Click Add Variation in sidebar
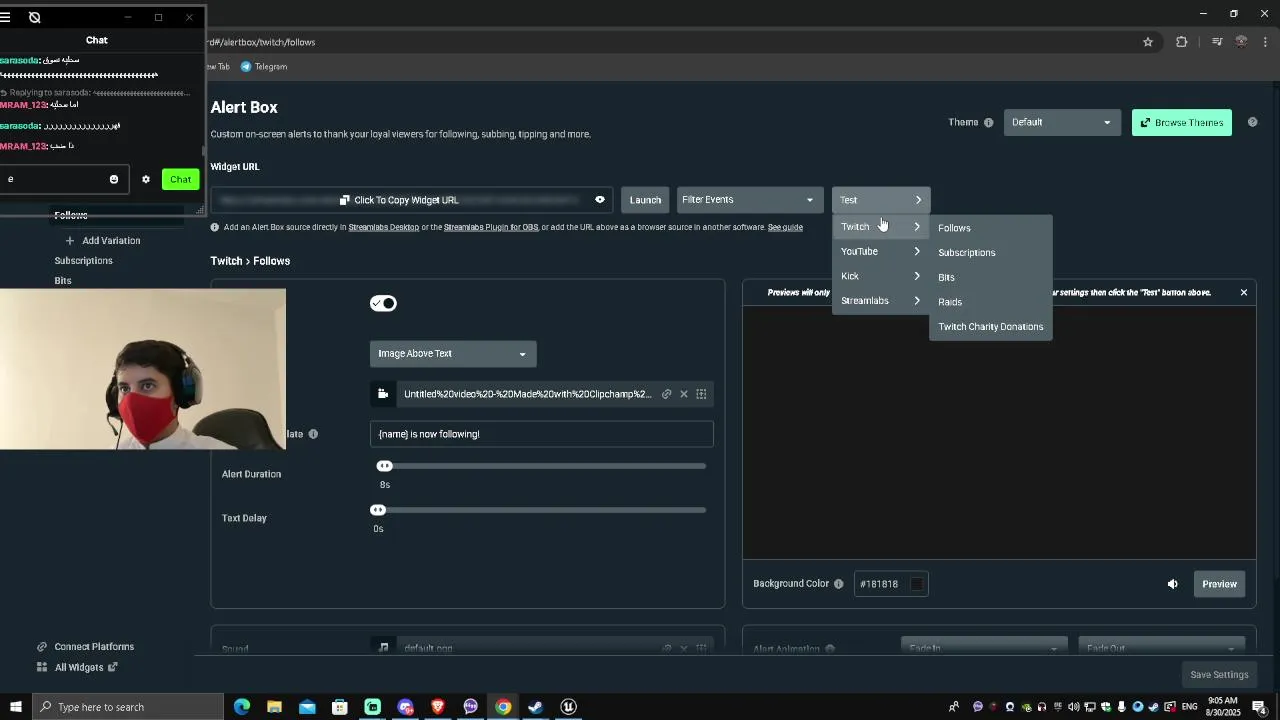1280x720 pixels. [102, 241]
